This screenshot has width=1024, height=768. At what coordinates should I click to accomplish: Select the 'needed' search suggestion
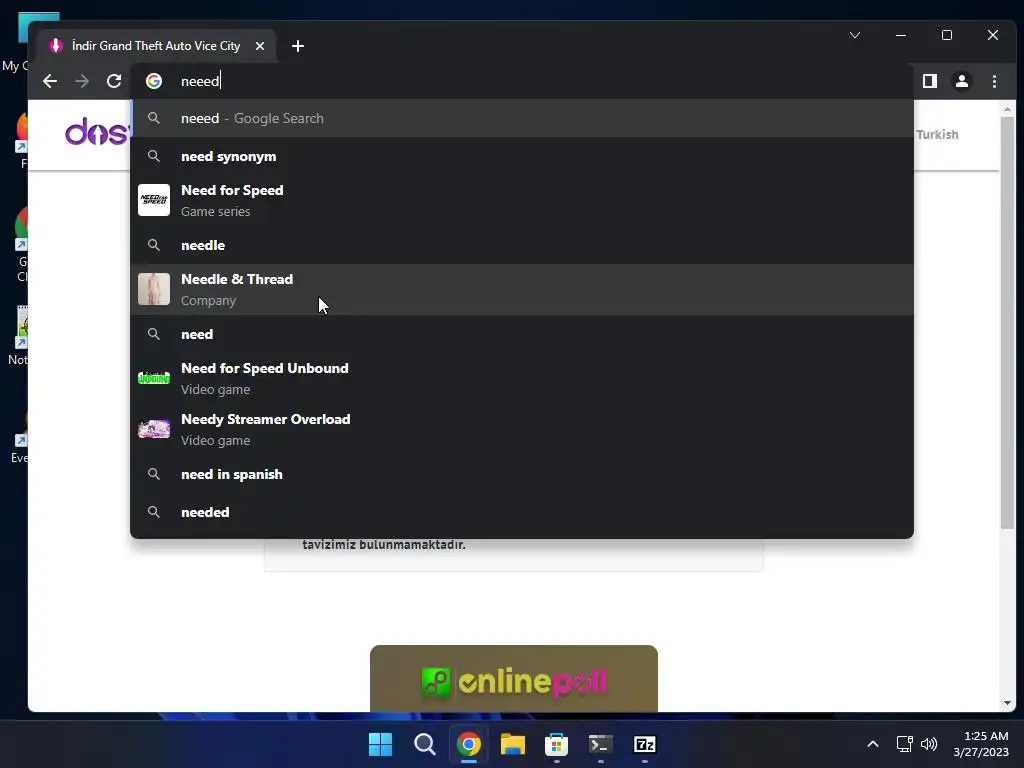(522, 512)
